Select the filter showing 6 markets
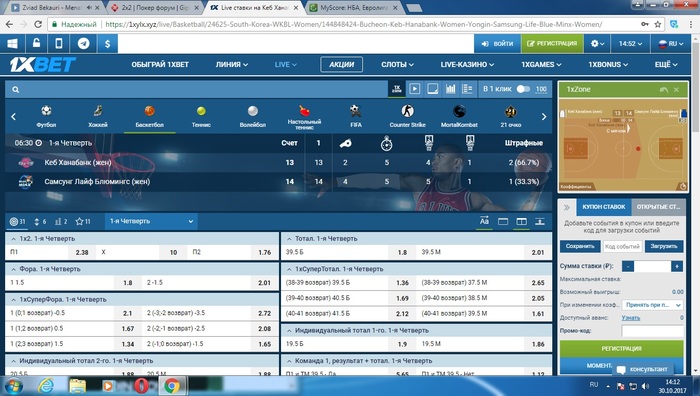 click(x=40, y=221)
